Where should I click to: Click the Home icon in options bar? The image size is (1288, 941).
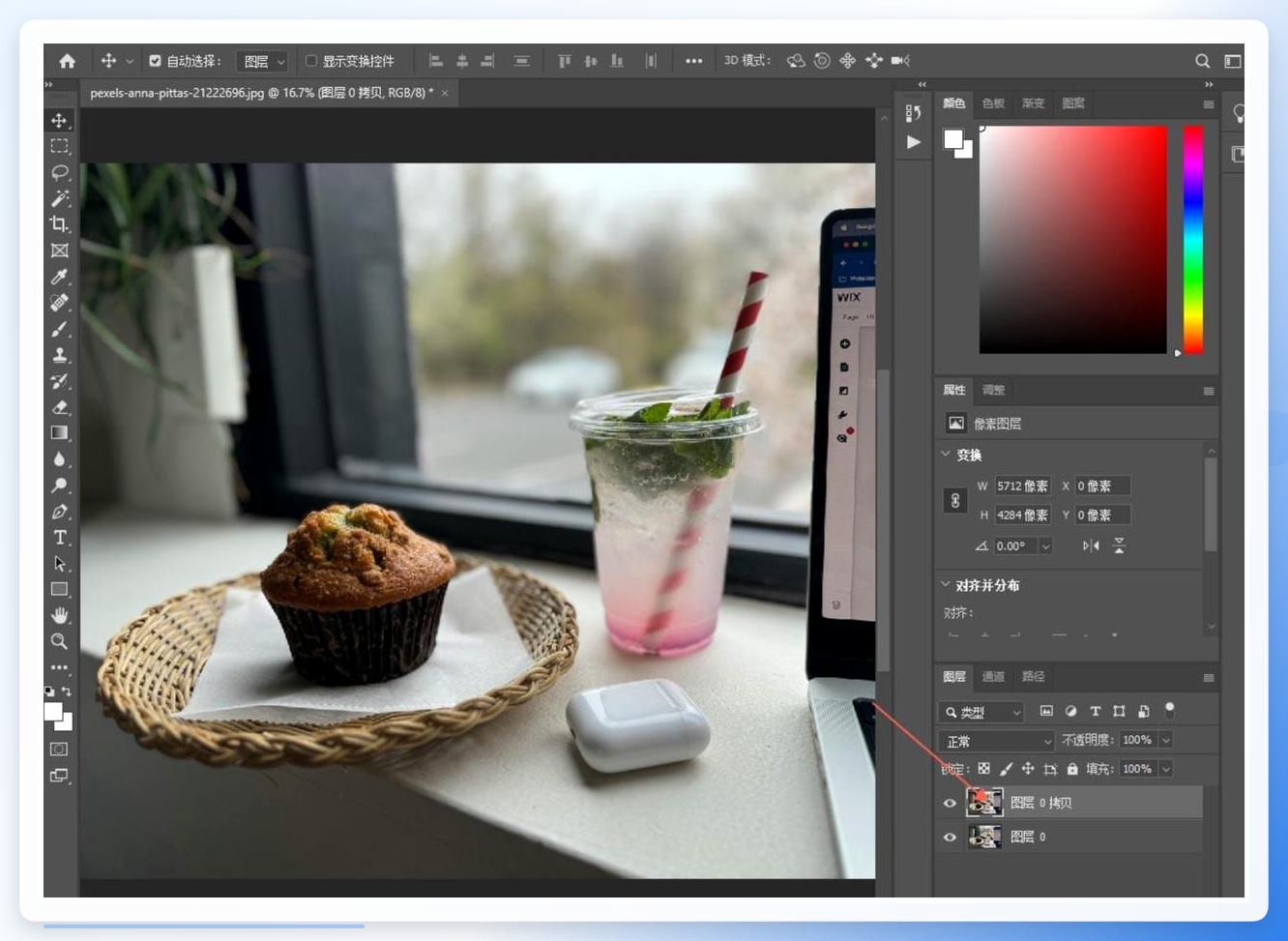tap(67, 61)
